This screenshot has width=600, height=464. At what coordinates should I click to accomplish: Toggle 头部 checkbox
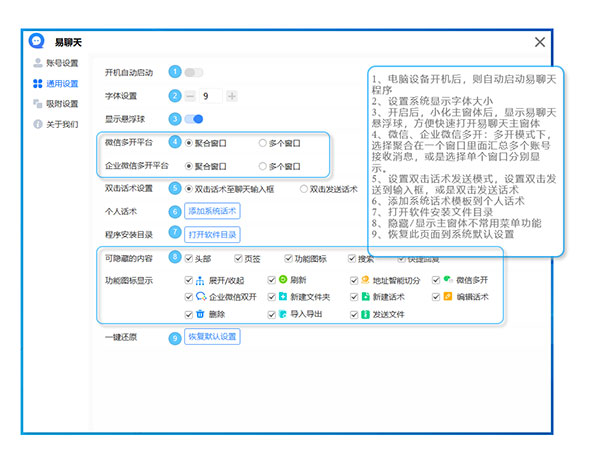pyautogui.click(x=189, y=259)
